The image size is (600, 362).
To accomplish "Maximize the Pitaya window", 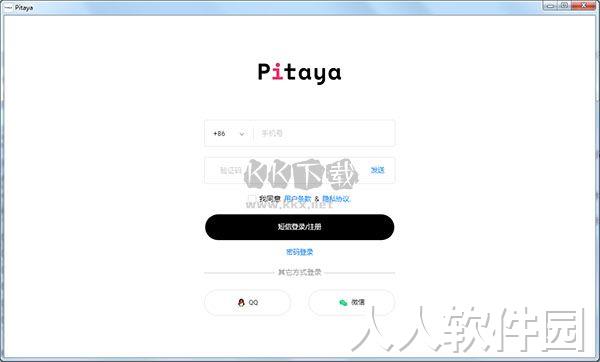I will [x=564, y=5].
